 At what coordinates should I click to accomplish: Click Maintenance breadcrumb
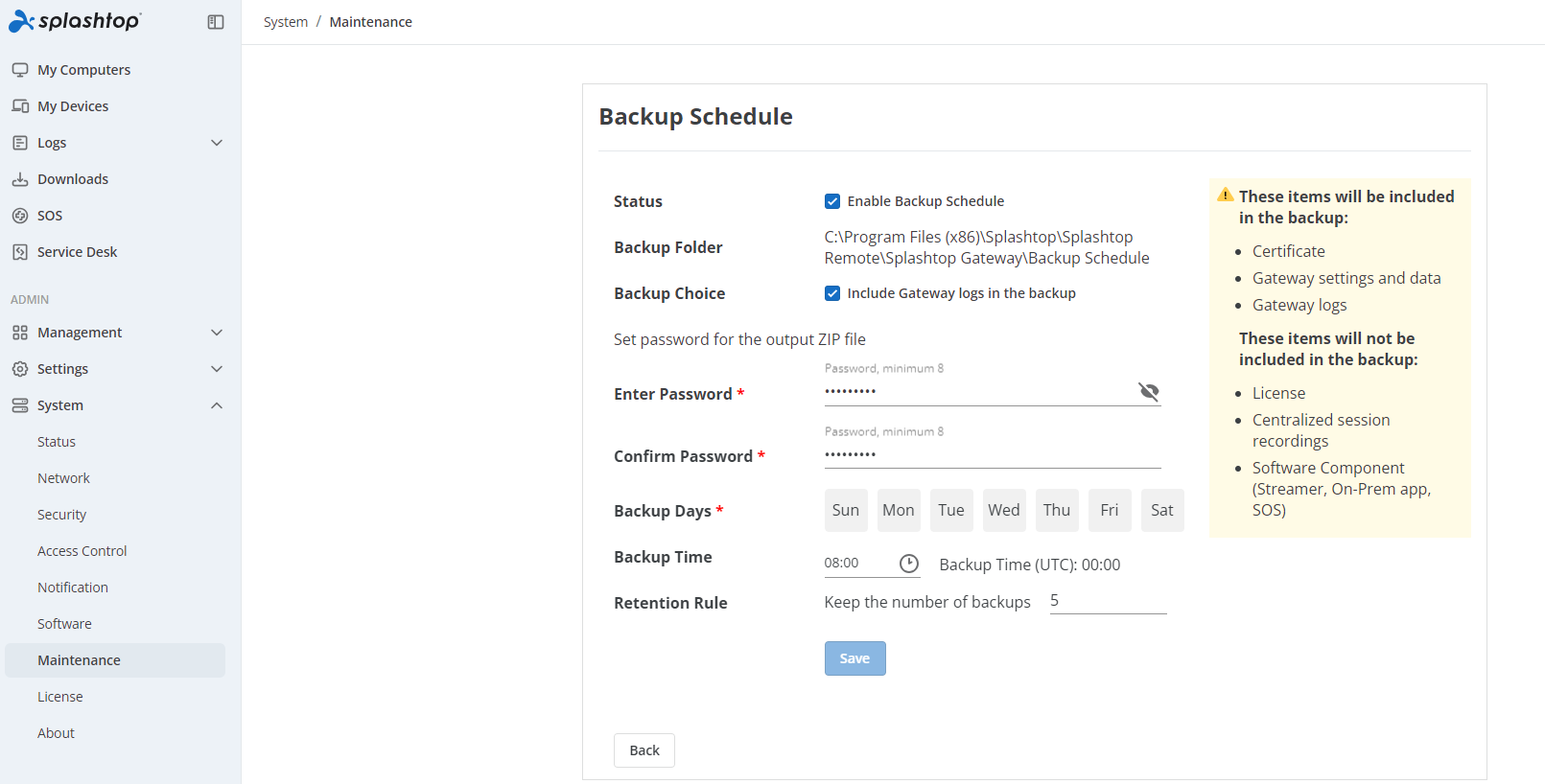(x=371, y=22)
